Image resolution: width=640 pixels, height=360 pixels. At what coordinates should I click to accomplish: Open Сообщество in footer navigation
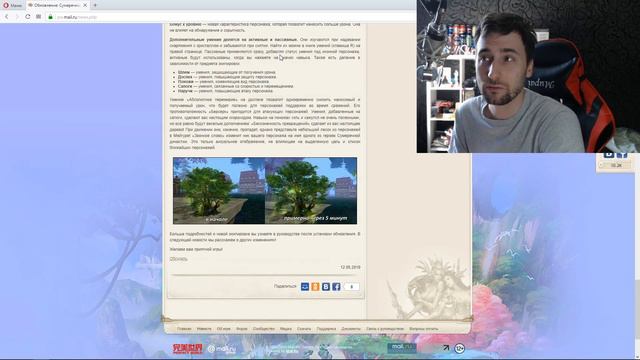[264, 329]
